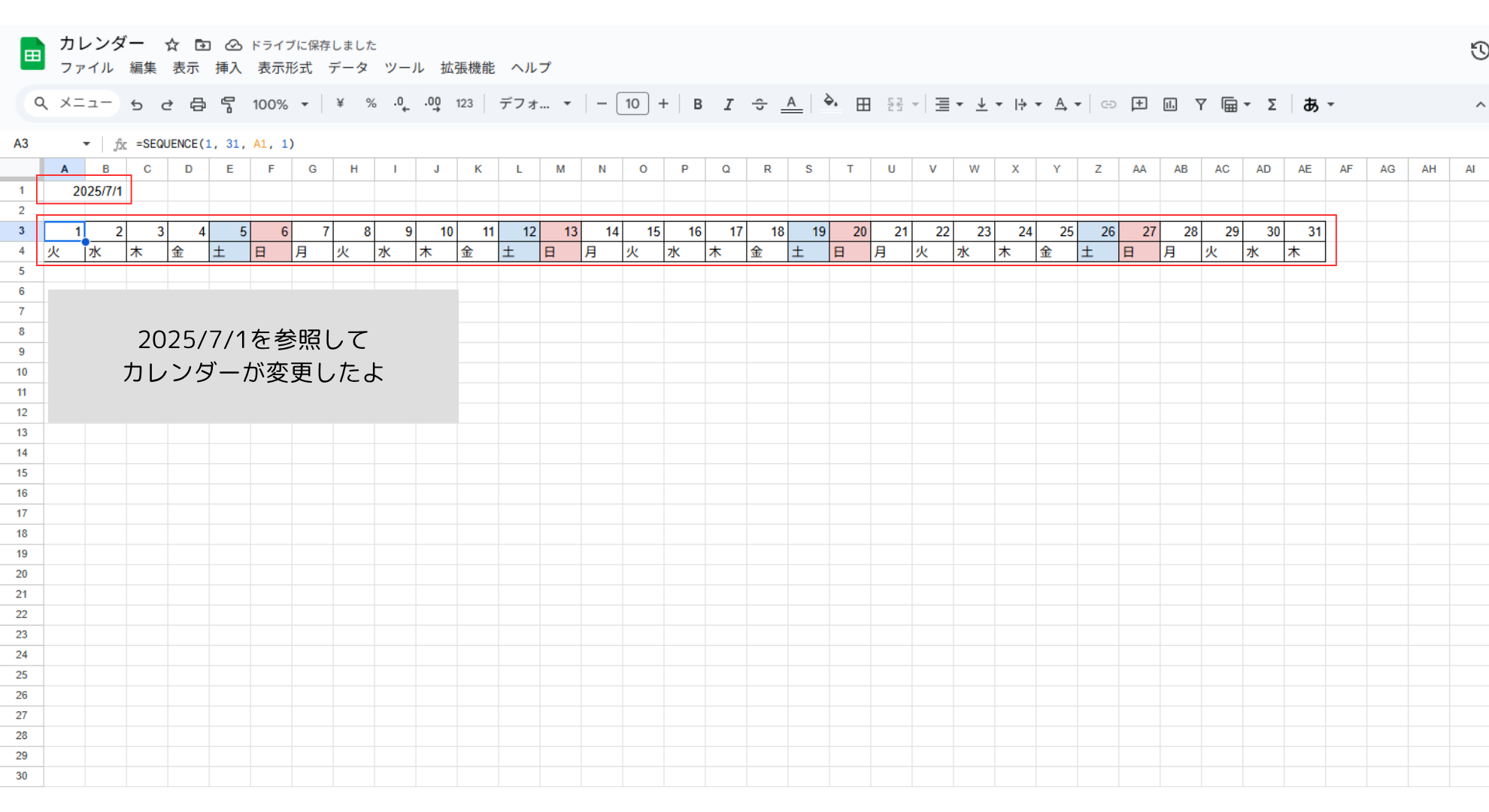Image resolution: width=1489 pixels, height=812 pixels.
Task: Toggle bold formatting
Action: pyautogui.click(x=698, y=105)
